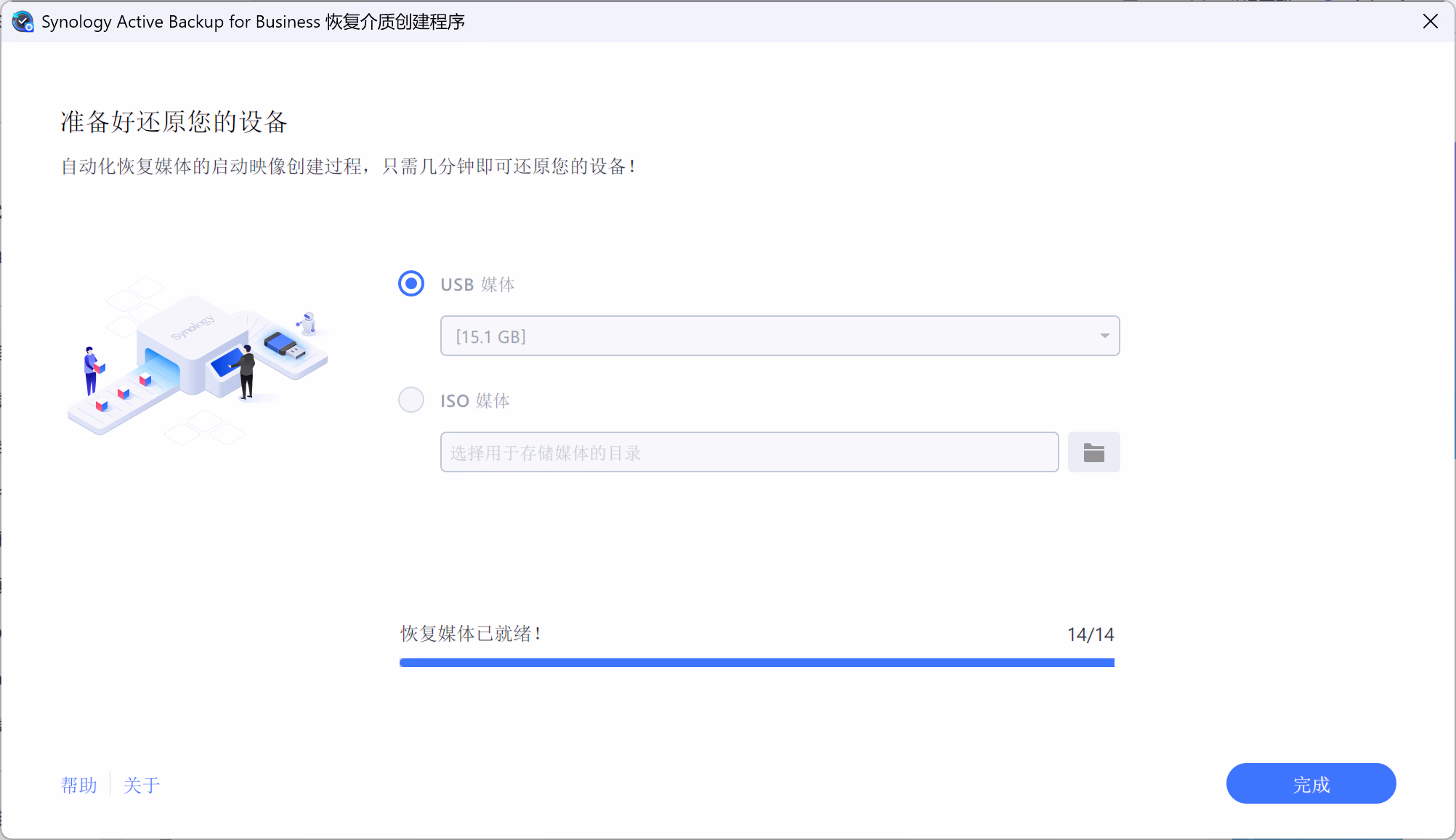Click the USB 媒体 label text
The width and height of the screenshot is (1456, 840).
477,285
